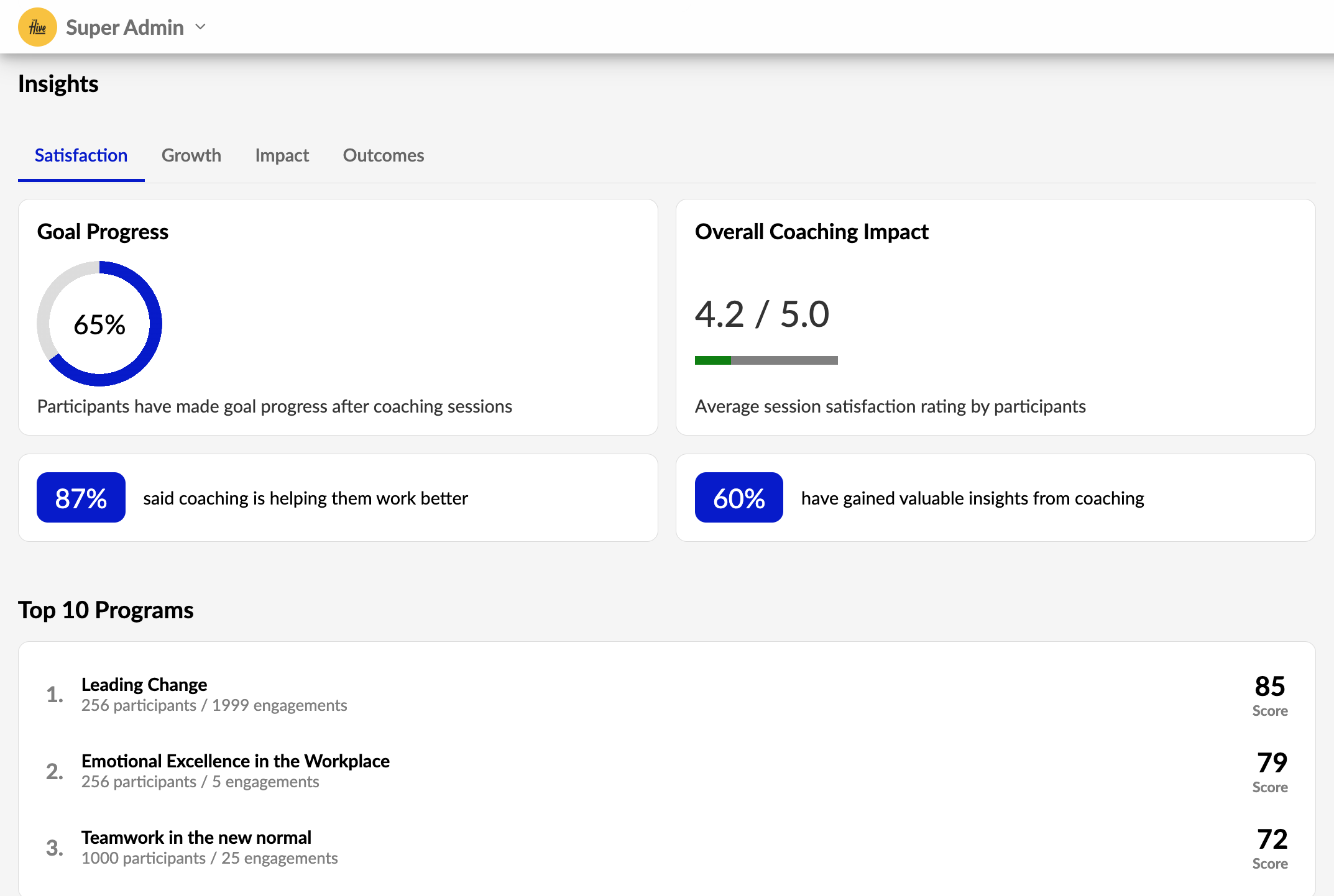Click the 60% blue badge
Screen dimensions: 1334x896
738,498
